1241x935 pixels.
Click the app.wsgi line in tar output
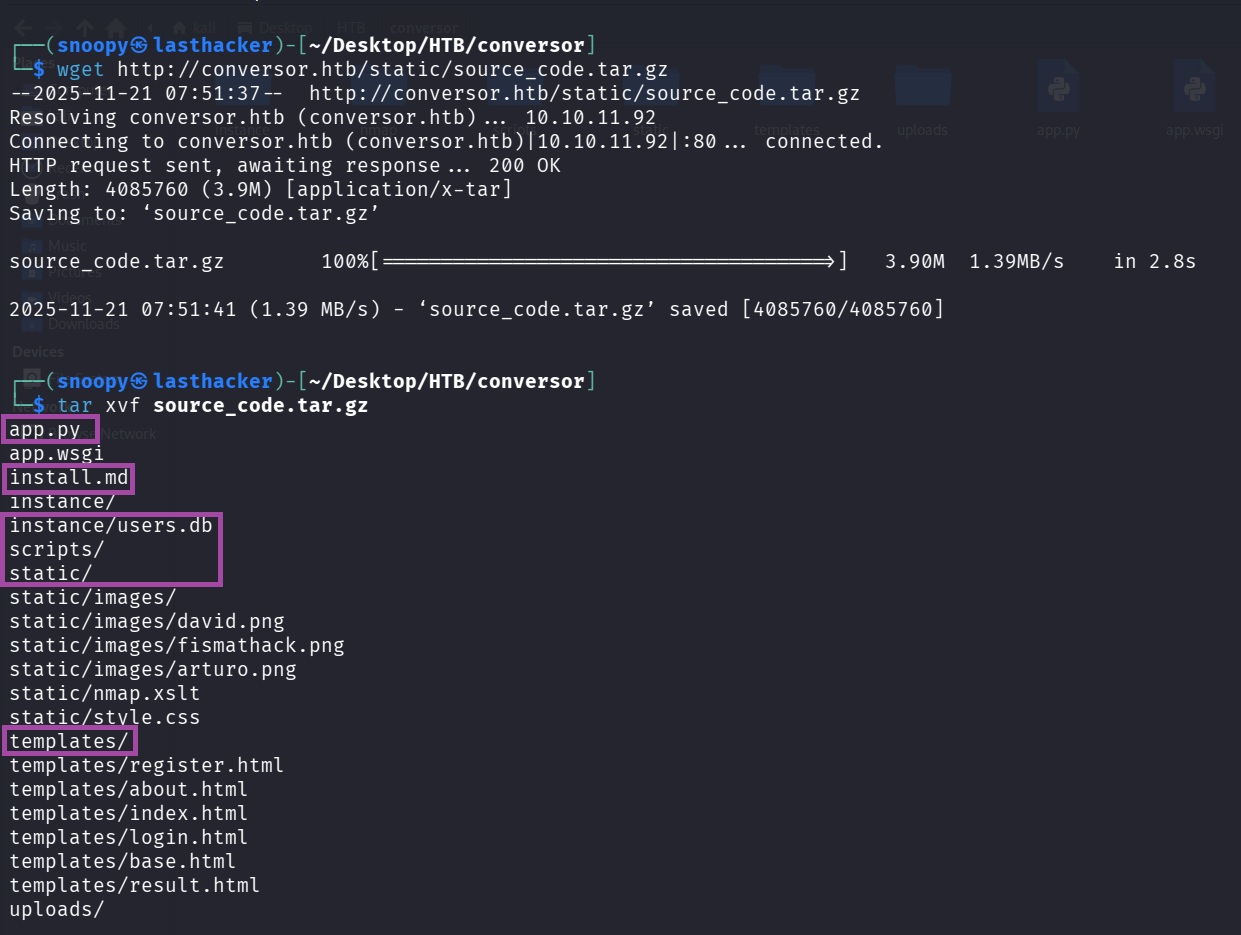coord(57,454)
